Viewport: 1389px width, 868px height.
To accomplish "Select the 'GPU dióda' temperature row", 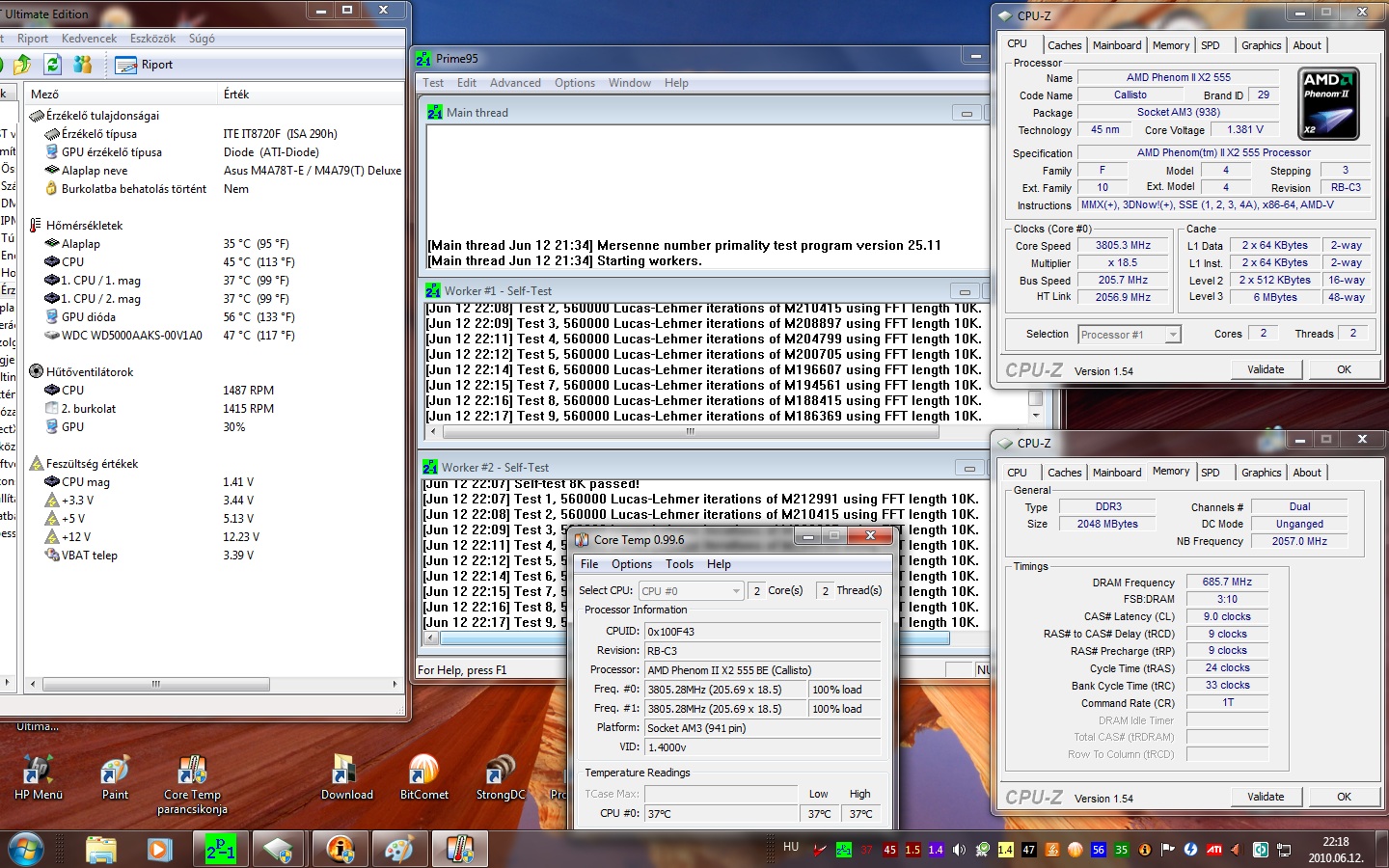I will click(x=89, y=317).
